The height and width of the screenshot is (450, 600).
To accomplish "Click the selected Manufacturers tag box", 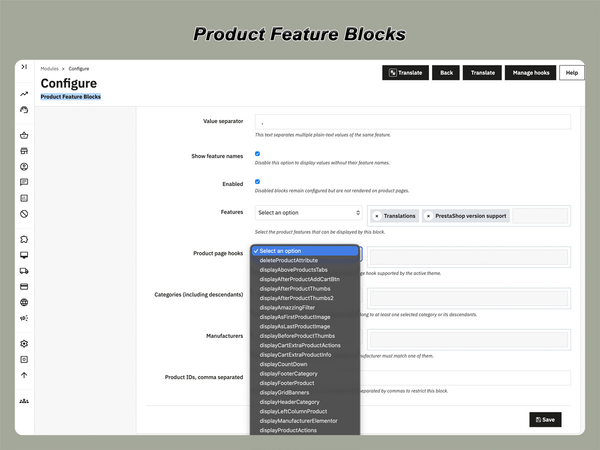I will [469, 340].
